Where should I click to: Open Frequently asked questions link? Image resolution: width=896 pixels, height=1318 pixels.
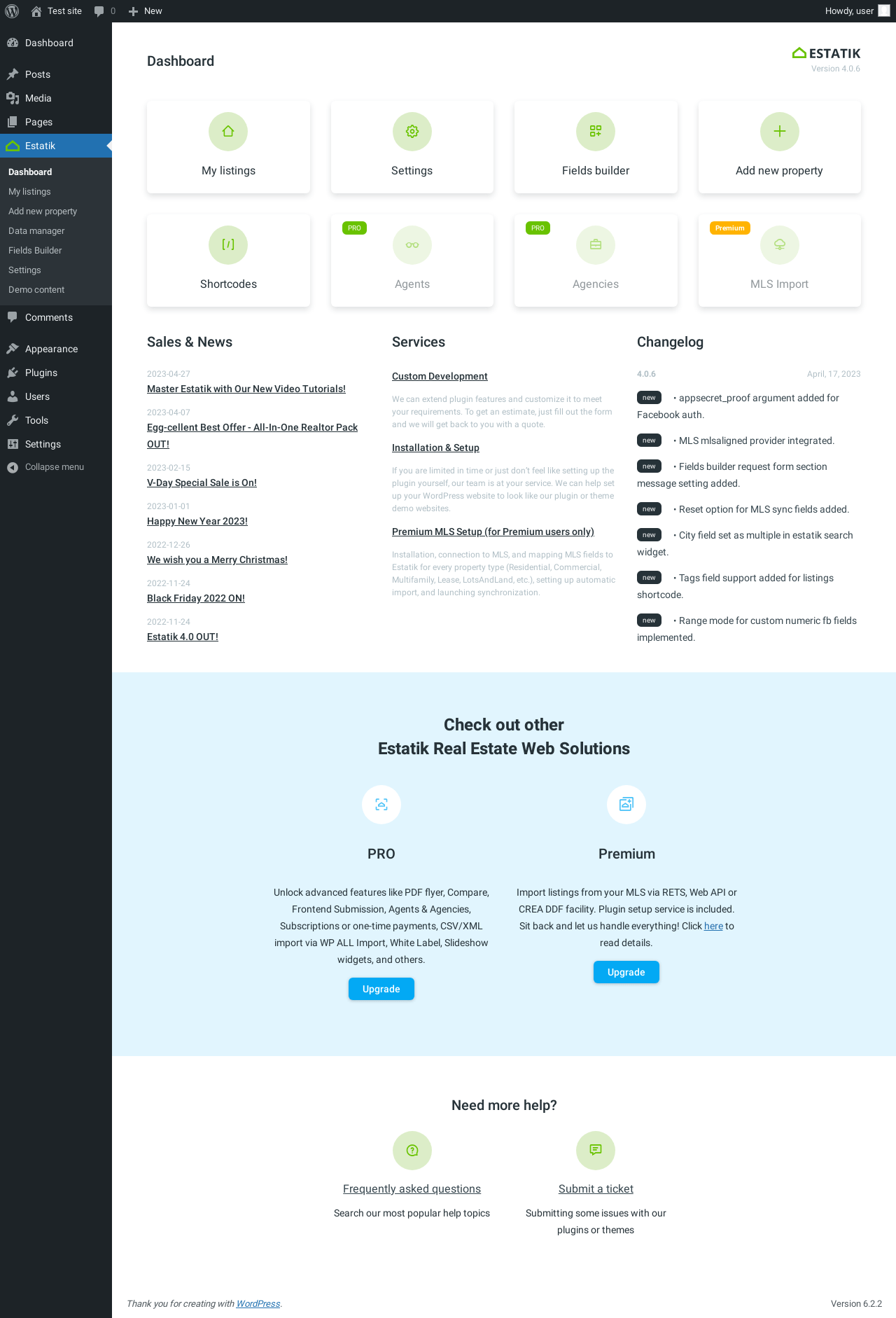click(412, 1188)
